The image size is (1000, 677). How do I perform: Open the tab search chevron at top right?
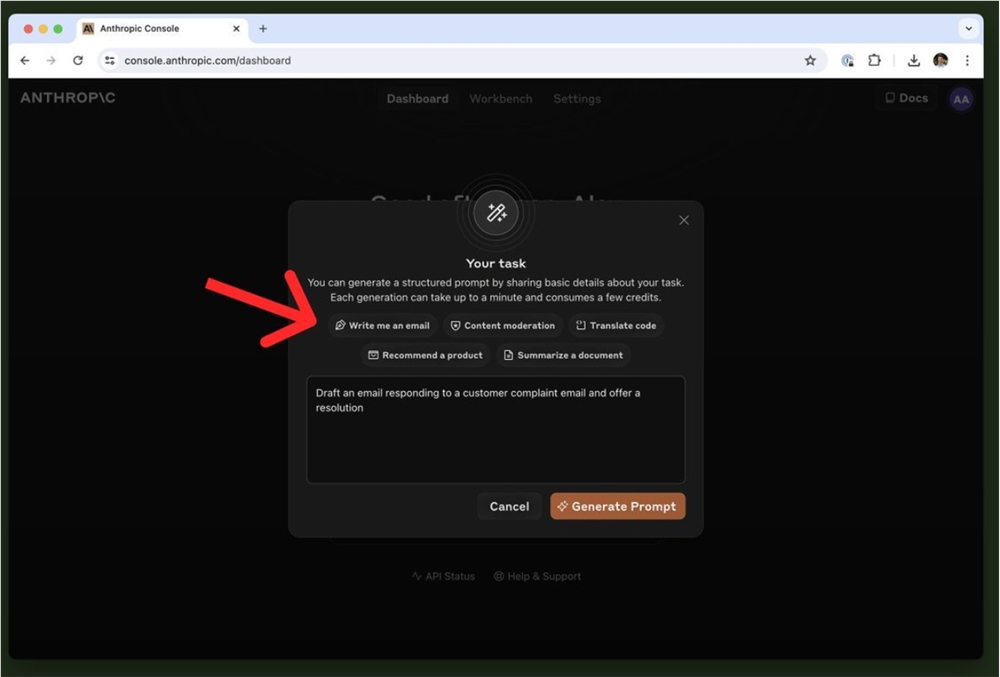click(967, 28)
